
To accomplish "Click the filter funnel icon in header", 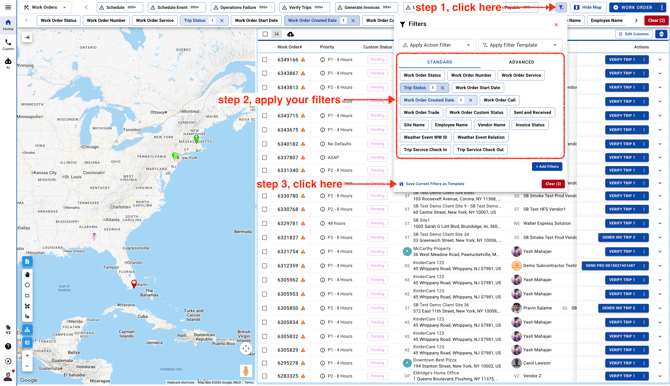I will (561, 7).
